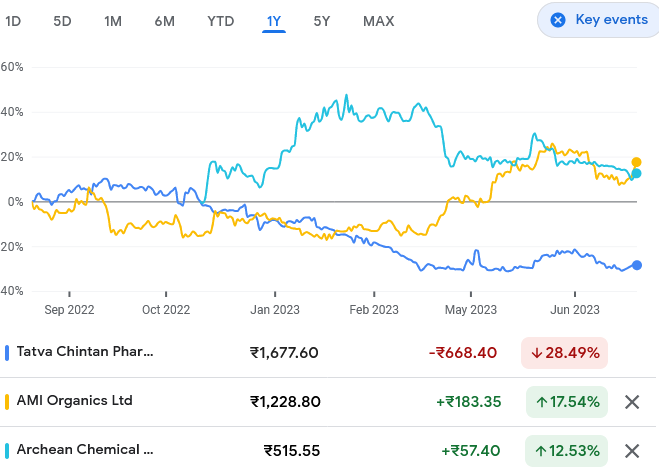Remove Archean Chemical from comparison
Screen dimensions: 659x474
click(x=632, y=451)
